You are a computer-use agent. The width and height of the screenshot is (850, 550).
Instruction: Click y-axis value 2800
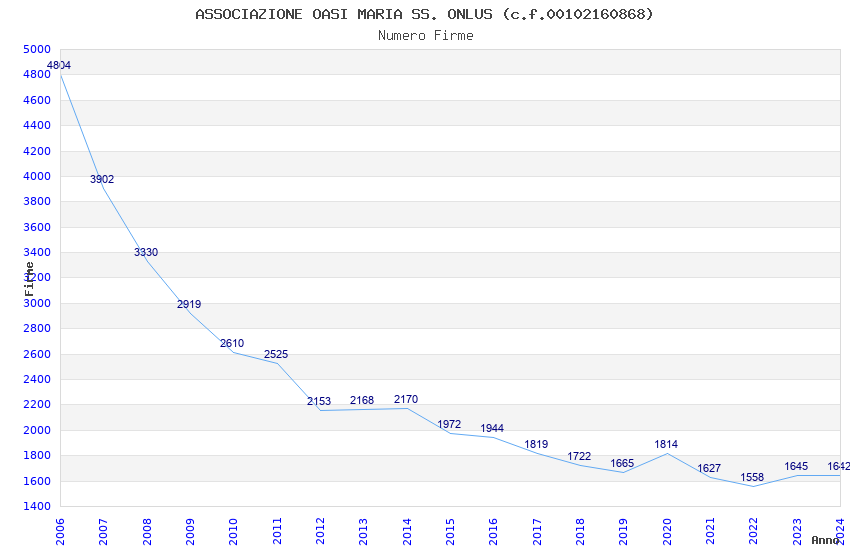point(37,328)
